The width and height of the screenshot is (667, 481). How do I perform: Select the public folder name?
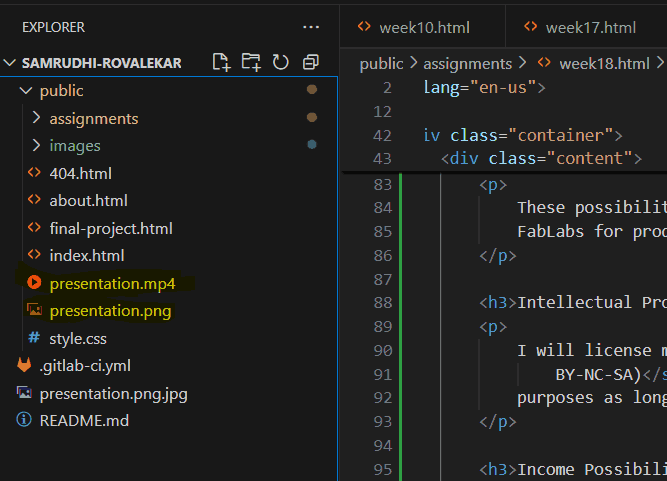click(62, 91)
